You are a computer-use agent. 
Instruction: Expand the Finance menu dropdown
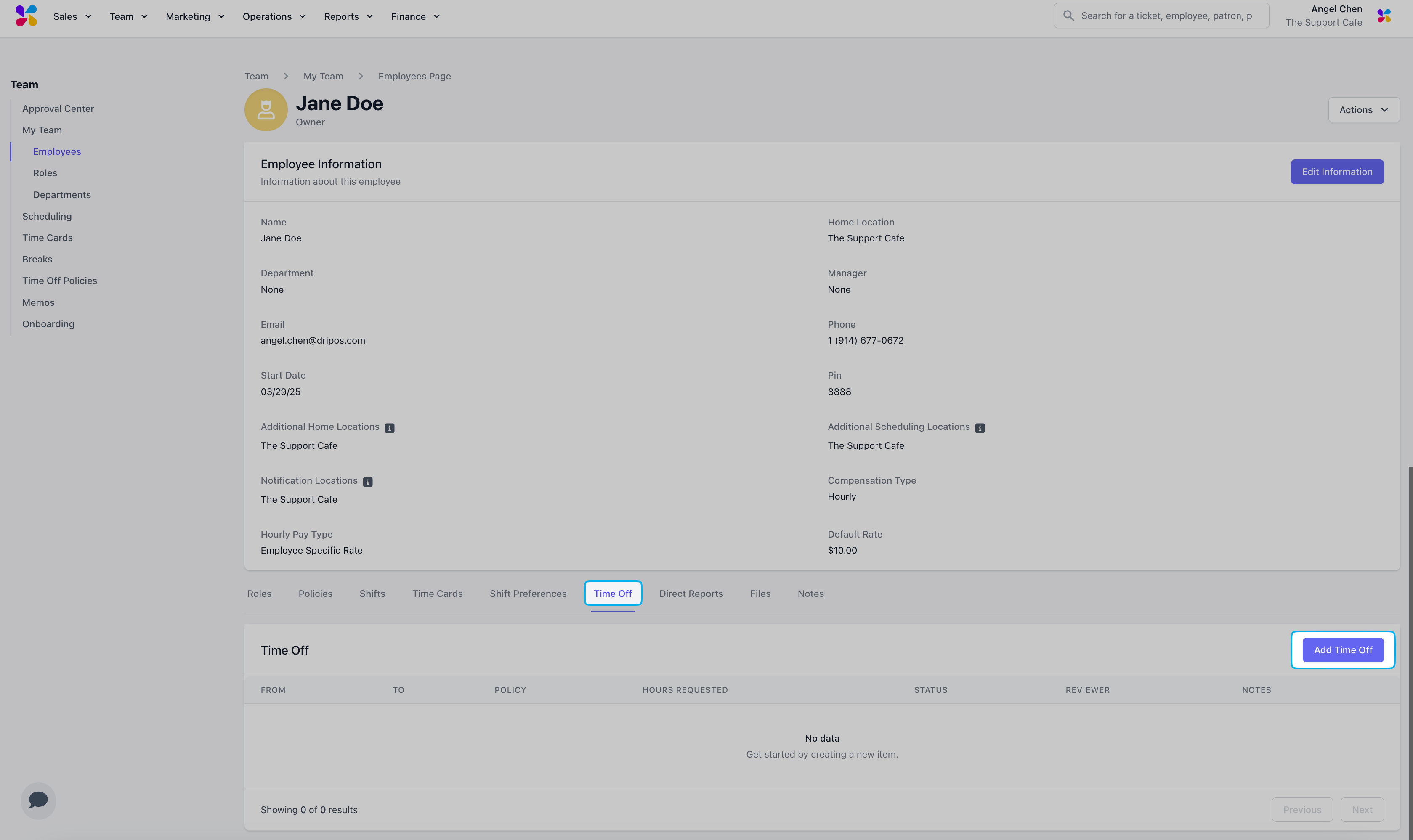point(415,16)
